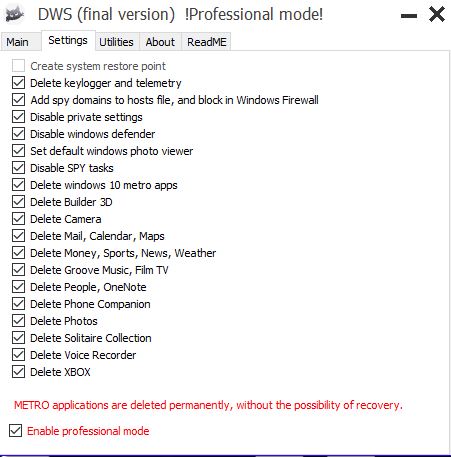The width and height of the screenshot is (451, 457).
Task: Toggle Delete Solitaire Collection checkbox
Action: tap(18, 338)
